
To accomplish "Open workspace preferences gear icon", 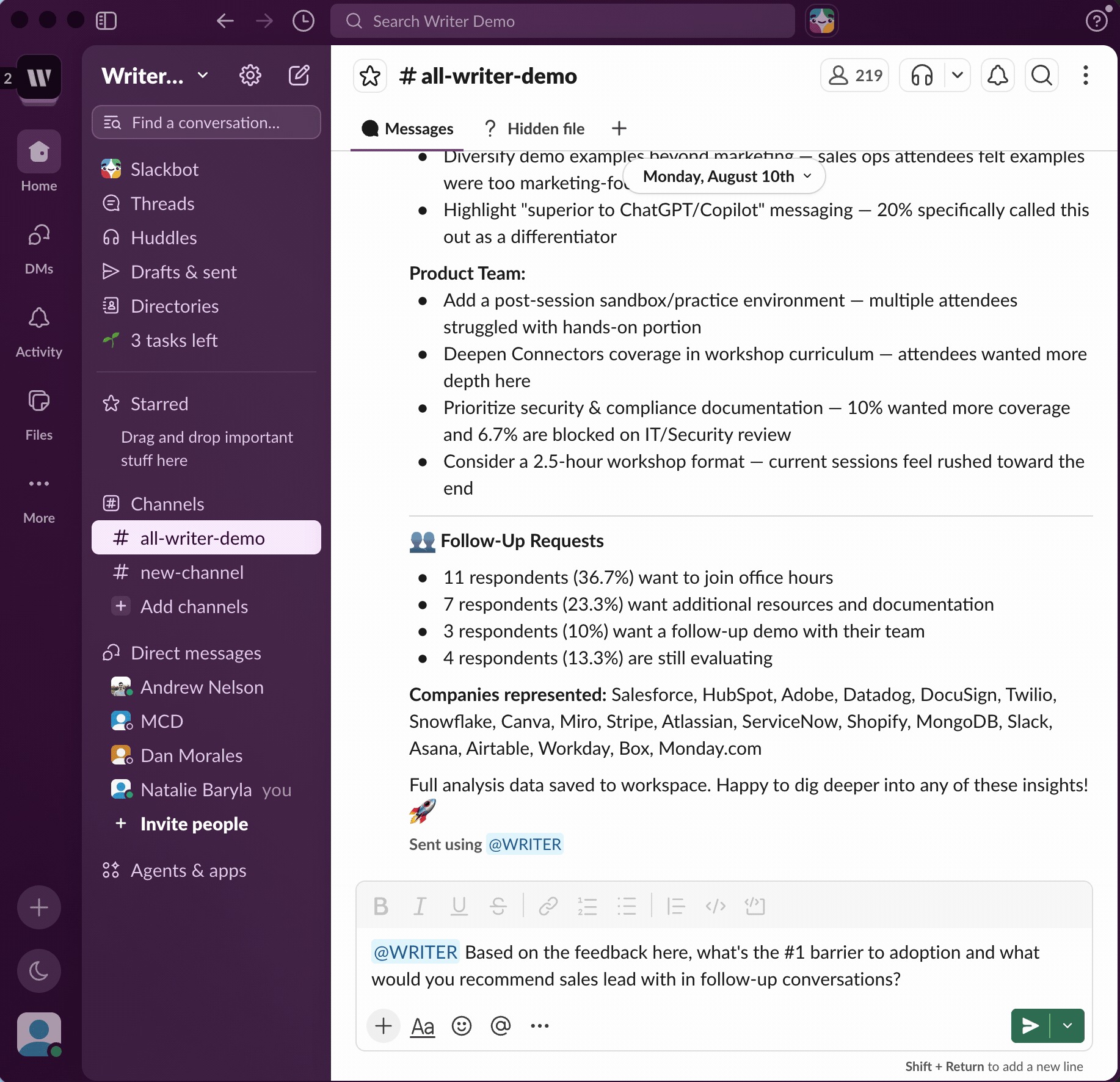I will pyautogui.click(x=250, y=76).
